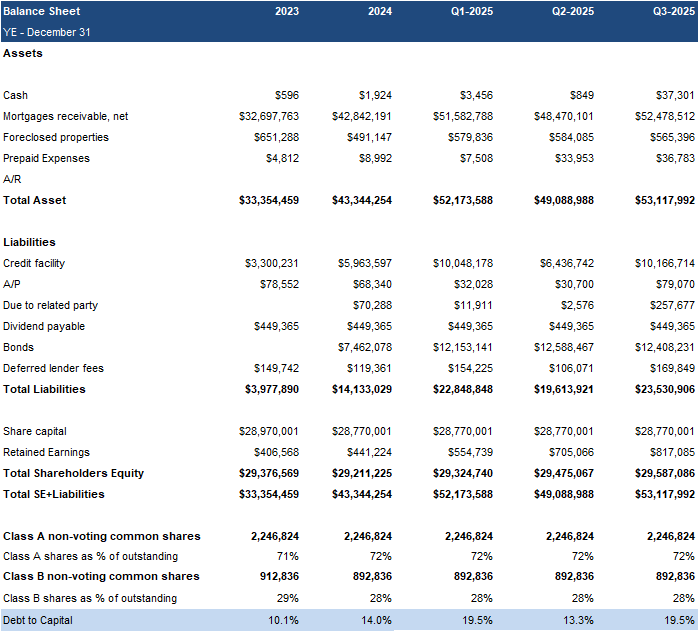Select Bonds value for Q1-2025
This screenshot has height=631, width=698.
point(461,347)
